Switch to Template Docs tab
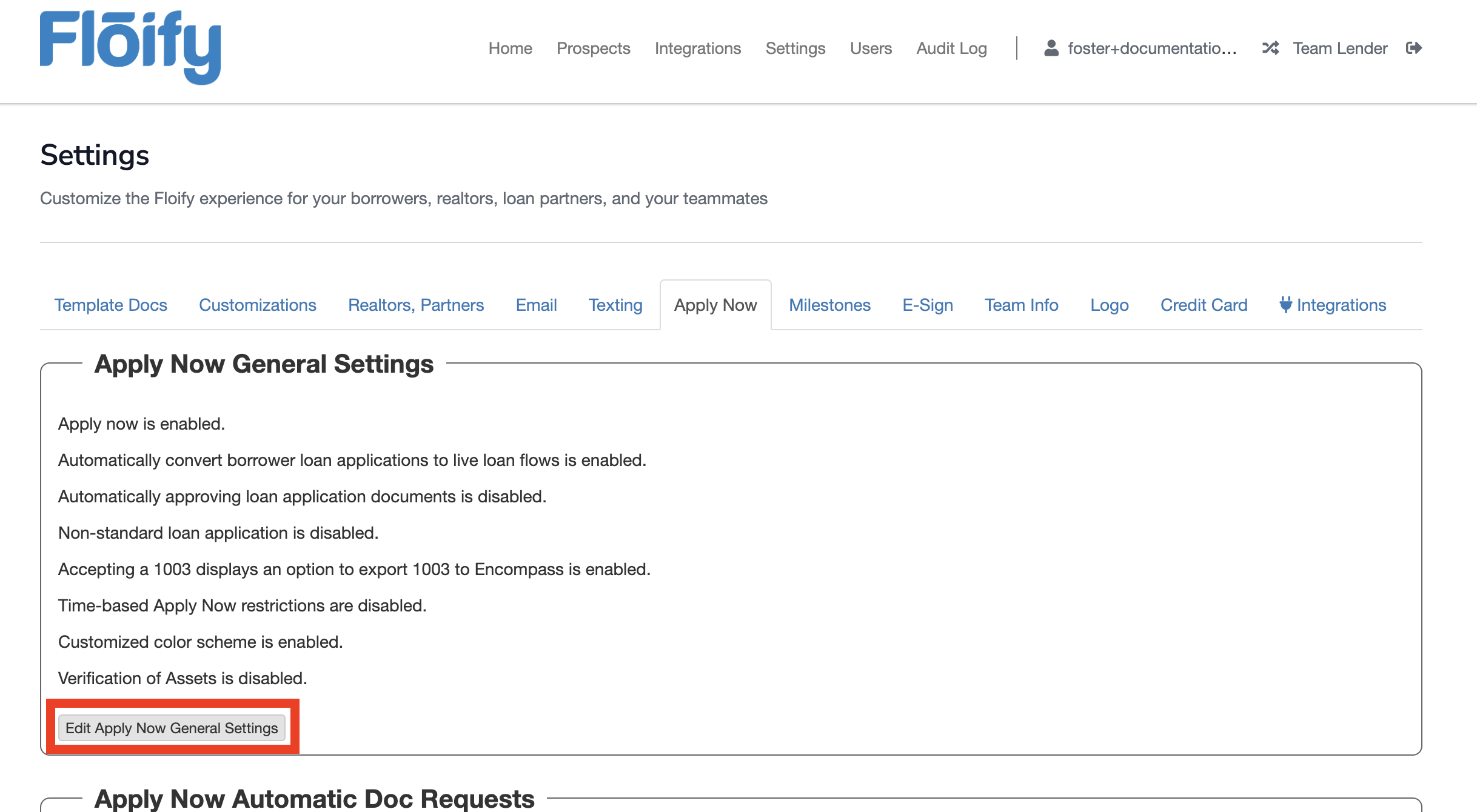Viewport: 1477px width, 812px height. coord(110,305)
